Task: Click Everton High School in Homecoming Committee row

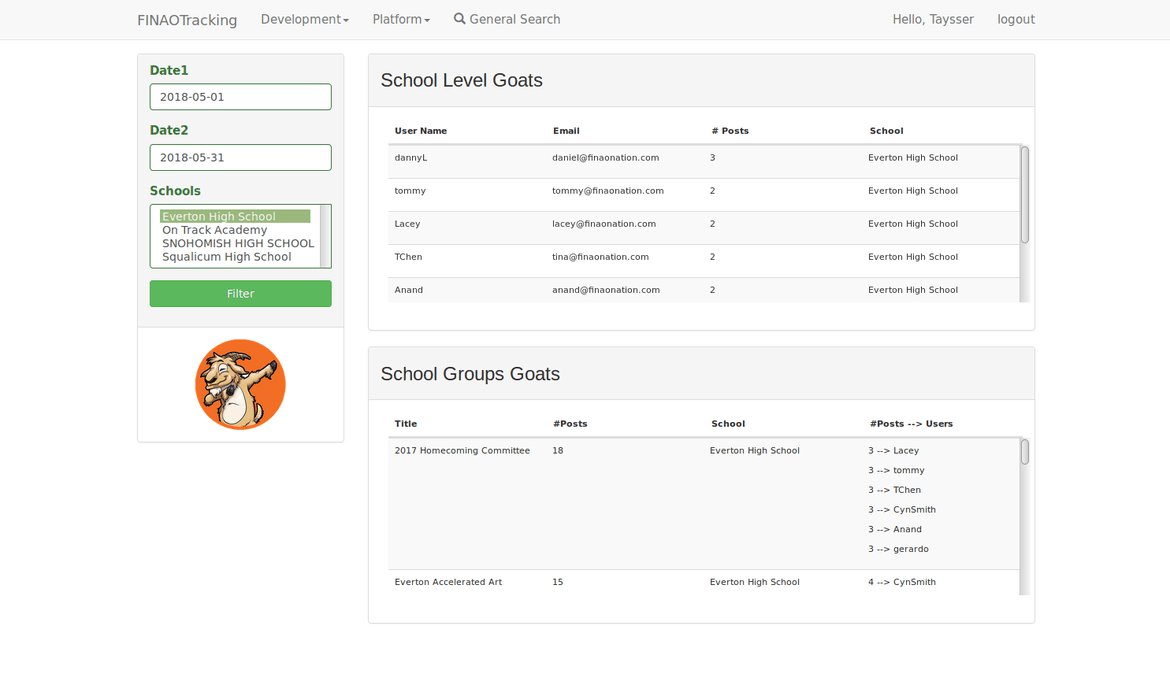Action: coord(754,451)
